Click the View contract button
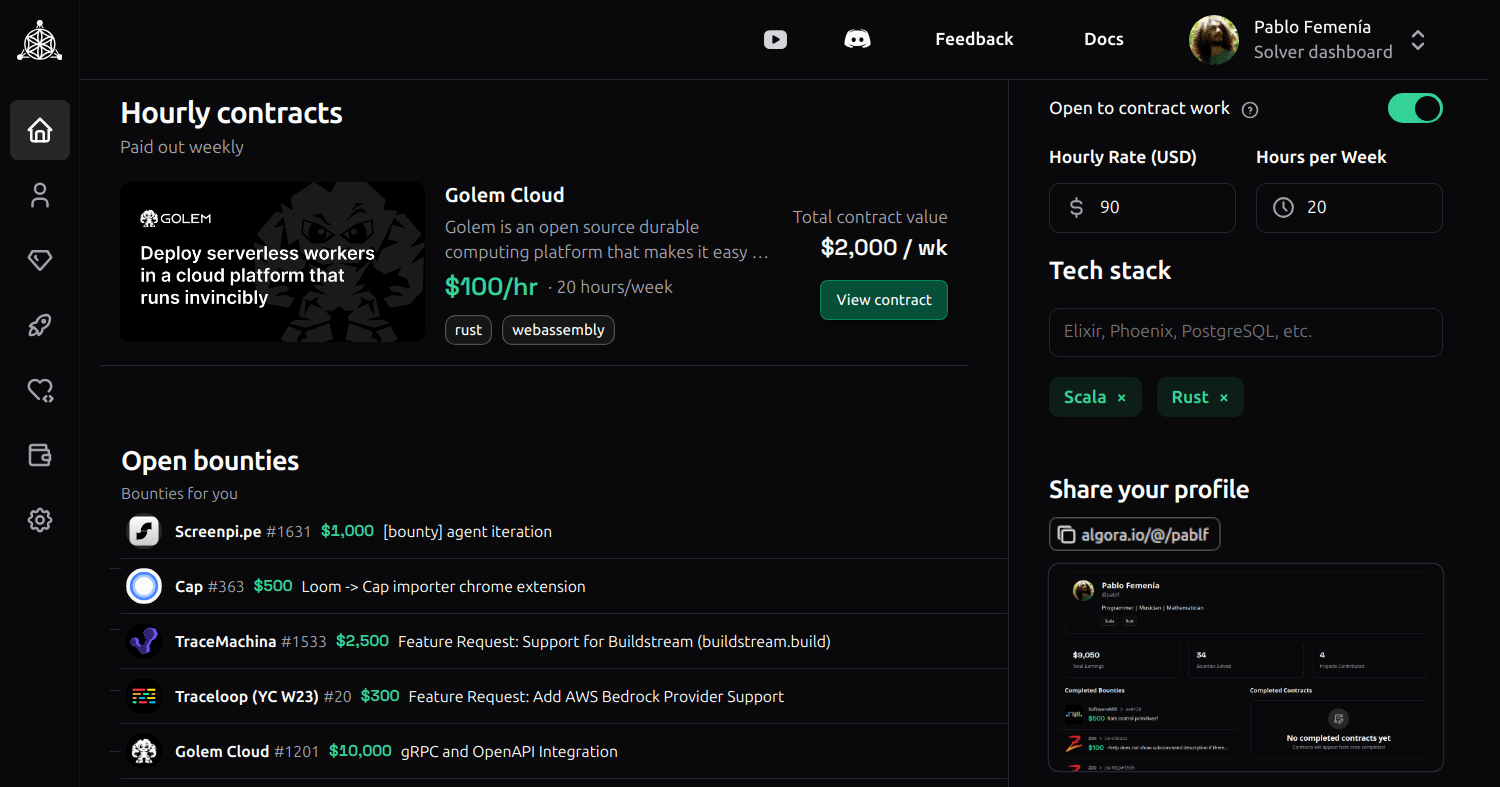This screenshot has width=1500, height=787. (x=883, y=300)
